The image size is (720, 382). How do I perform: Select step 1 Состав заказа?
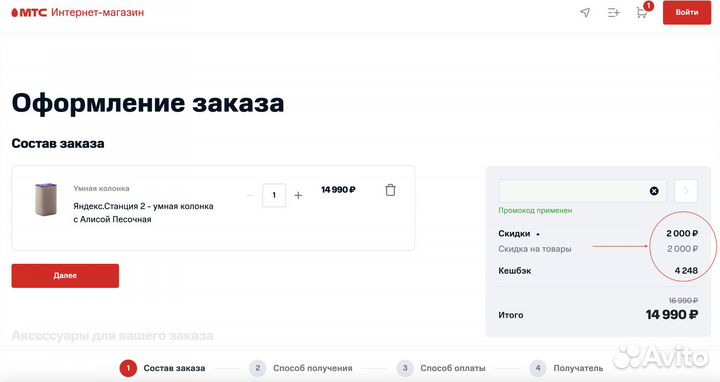tap(163, 368)
